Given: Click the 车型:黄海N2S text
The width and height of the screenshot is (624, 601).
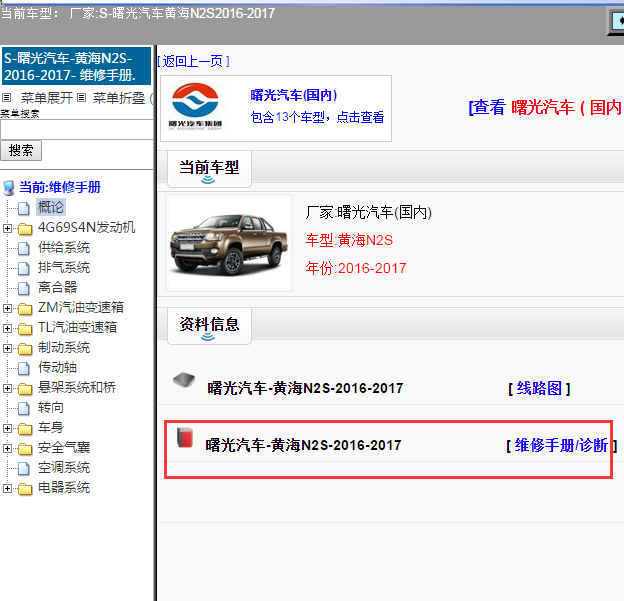Looking at the screenshot, I should point(349,241).
